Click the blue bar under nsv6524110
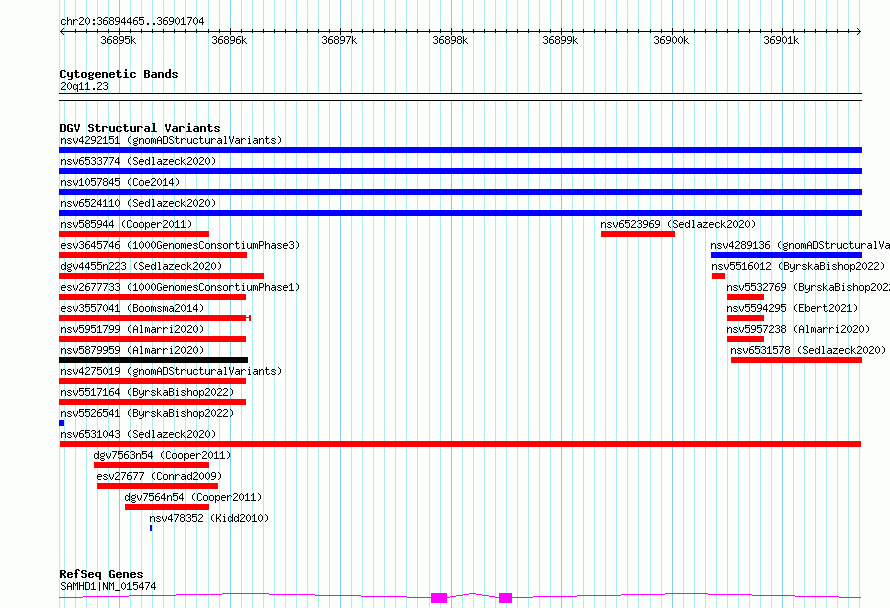This screenshot has width=890, height=608. click(x=460, y=213)
